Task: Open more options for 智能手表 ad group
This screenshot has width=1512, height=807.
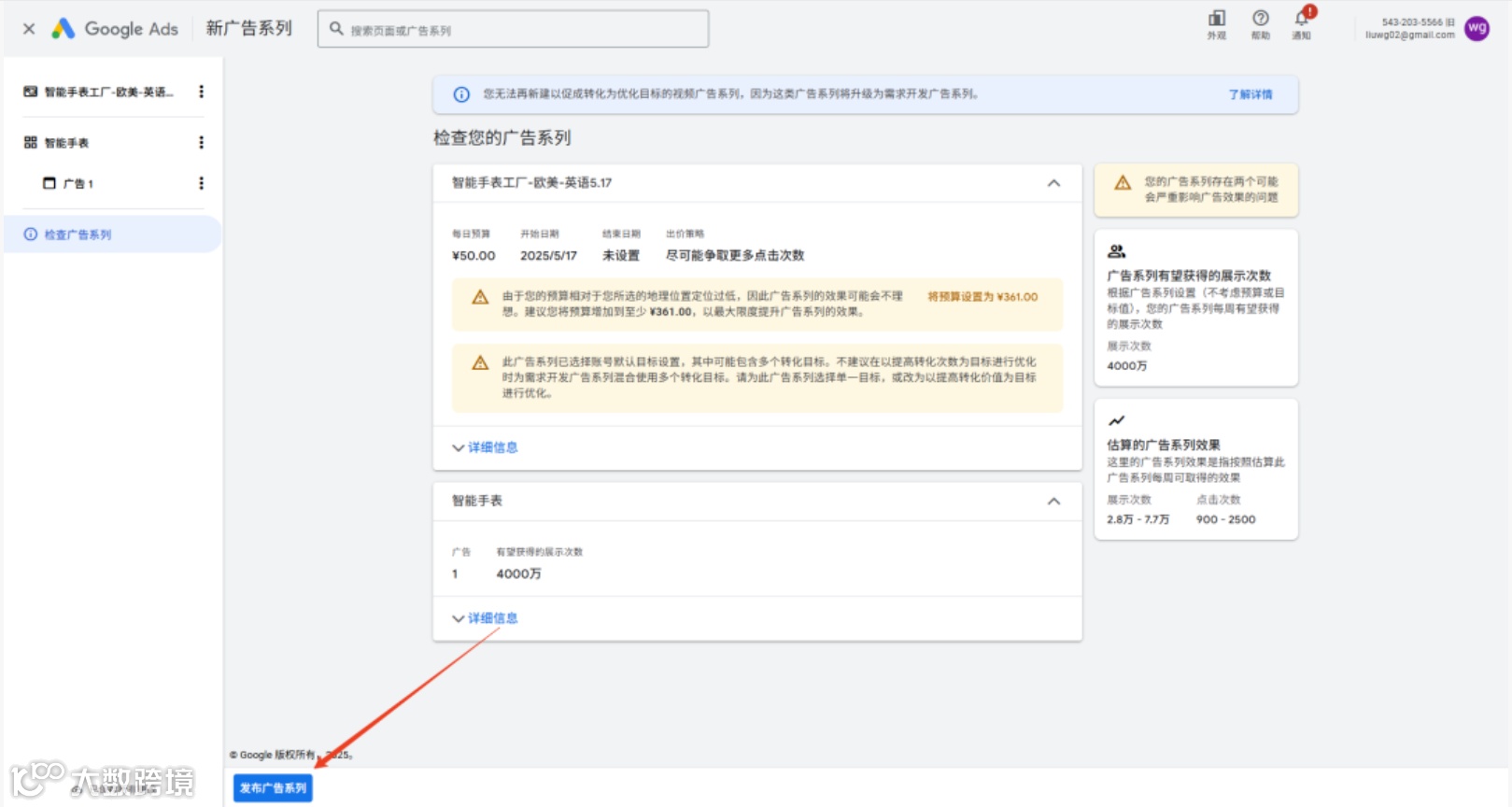Action: pos(201,142)
